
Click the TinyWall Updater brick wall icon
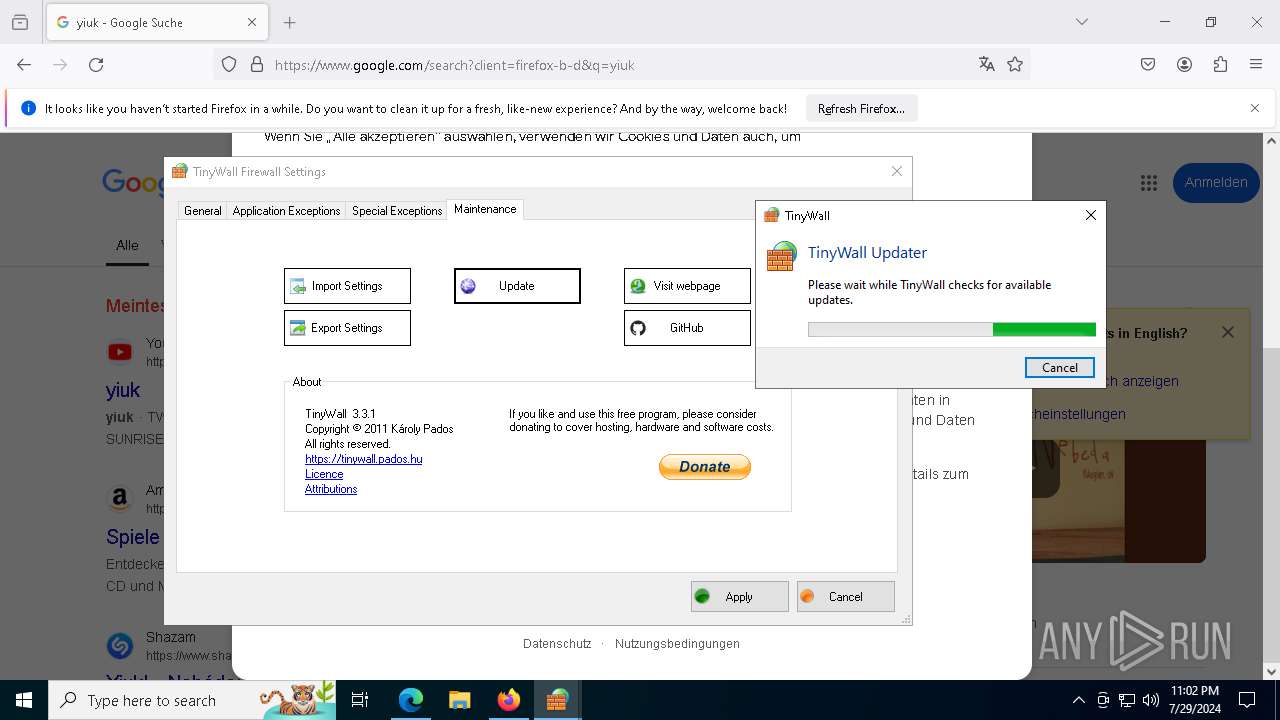[x=782, y=257]
